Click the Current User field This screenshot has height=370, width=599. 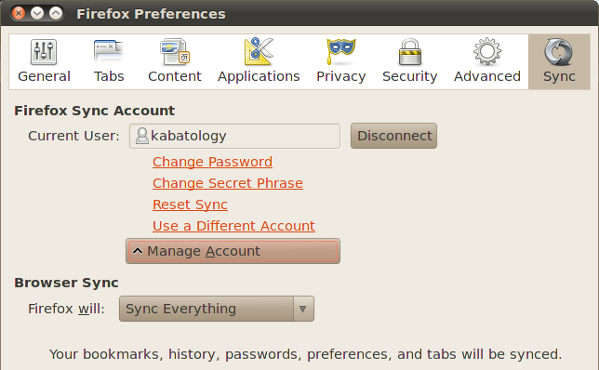coord(235,136)
